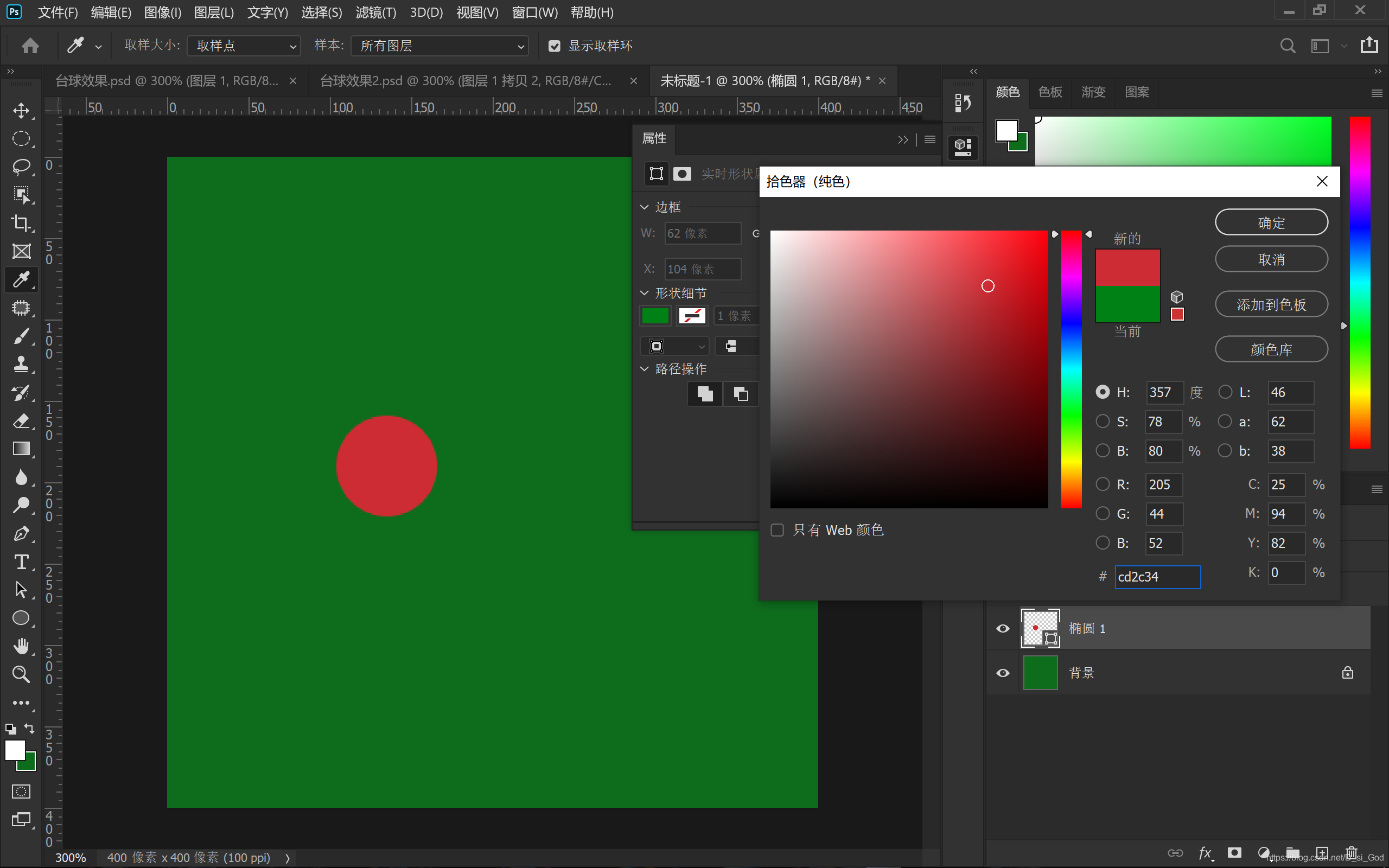Select the Horizontal Type tool
This screenshot has height=868, width=1389.
21,561
